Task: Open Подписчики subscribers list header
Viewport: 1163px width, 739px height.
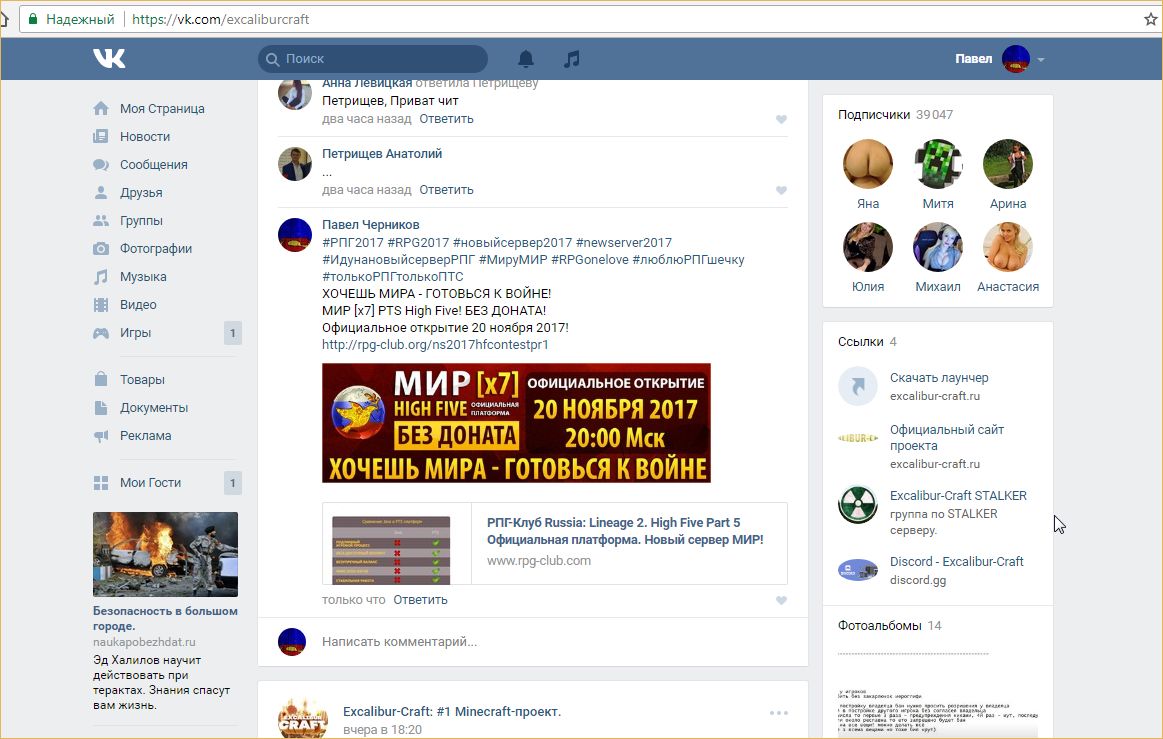Action: point(874,115)
